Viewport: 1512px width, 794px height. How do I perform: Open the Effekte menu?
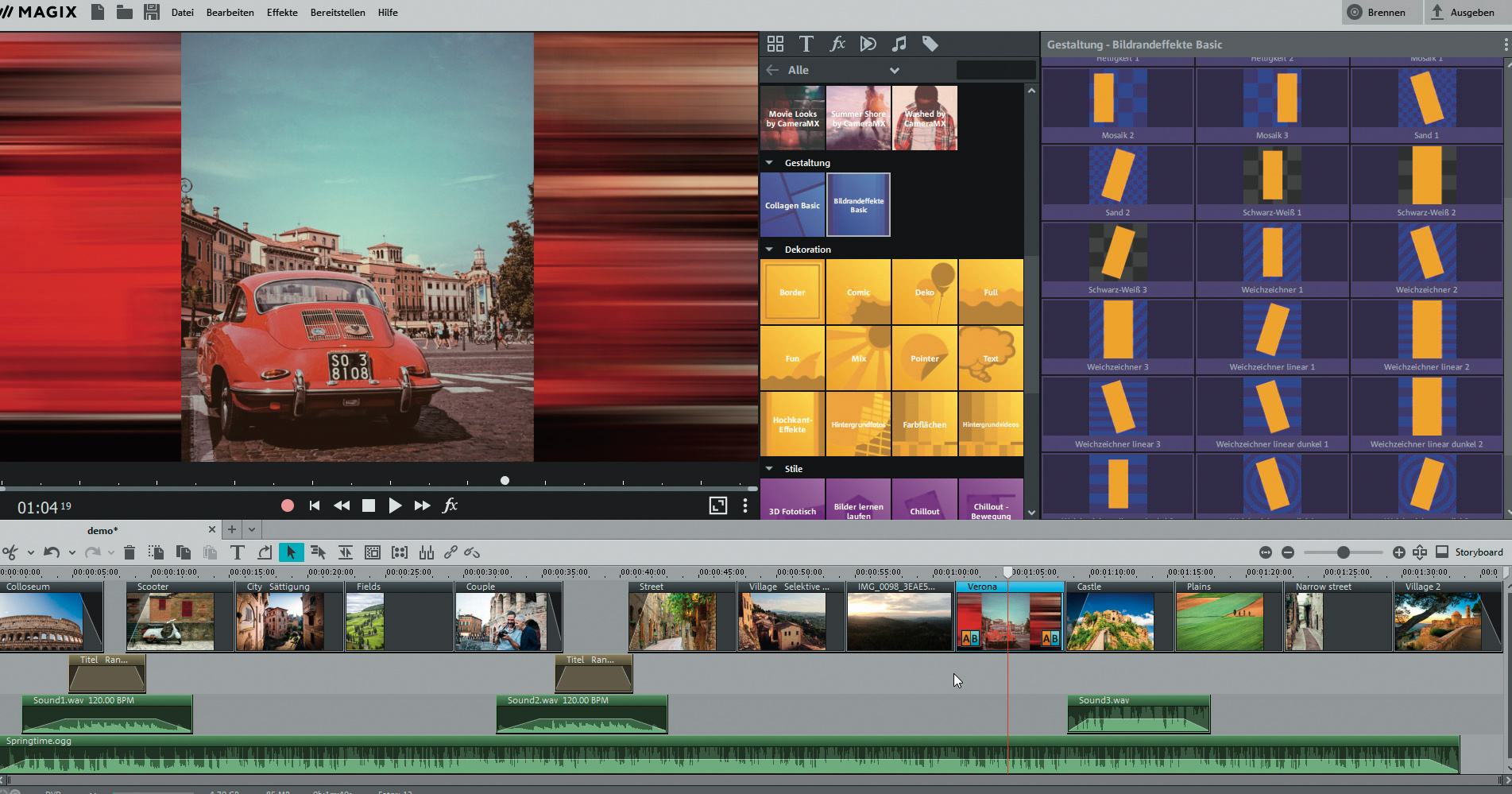coord(282,13)
